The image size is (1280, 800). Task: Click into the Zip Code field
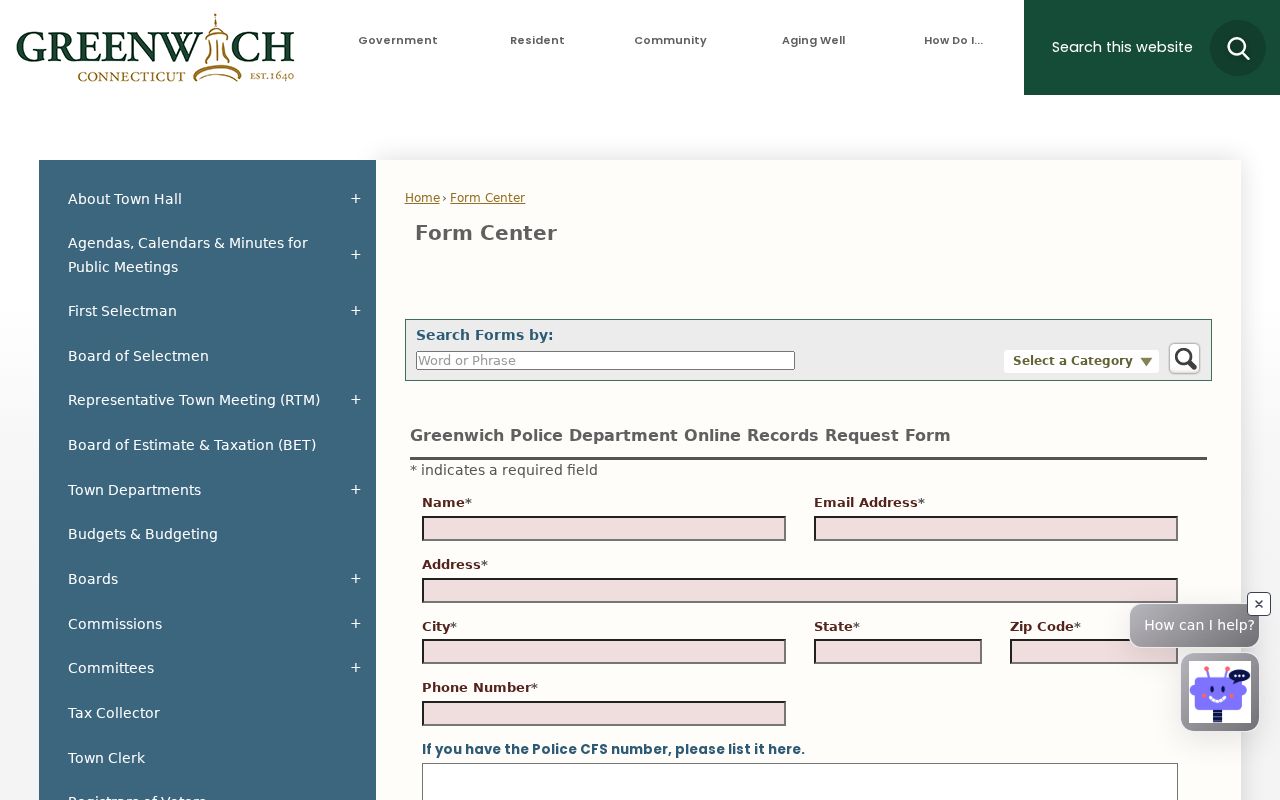pos(1094,652)
